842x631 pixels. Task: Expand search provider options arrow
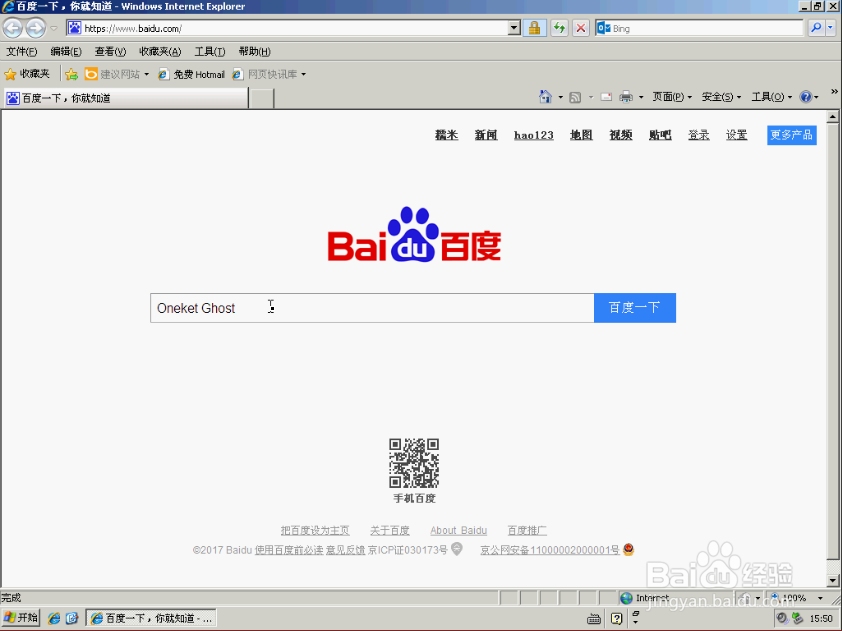(830, 28)
